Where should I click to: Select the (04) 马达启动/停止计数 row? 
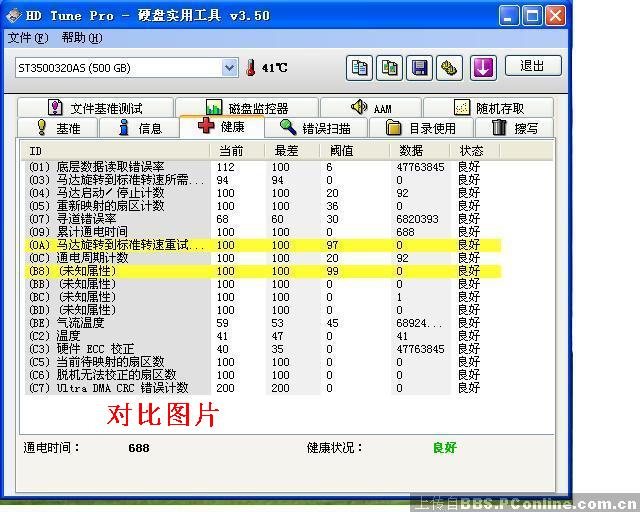(x=262, y=193)
